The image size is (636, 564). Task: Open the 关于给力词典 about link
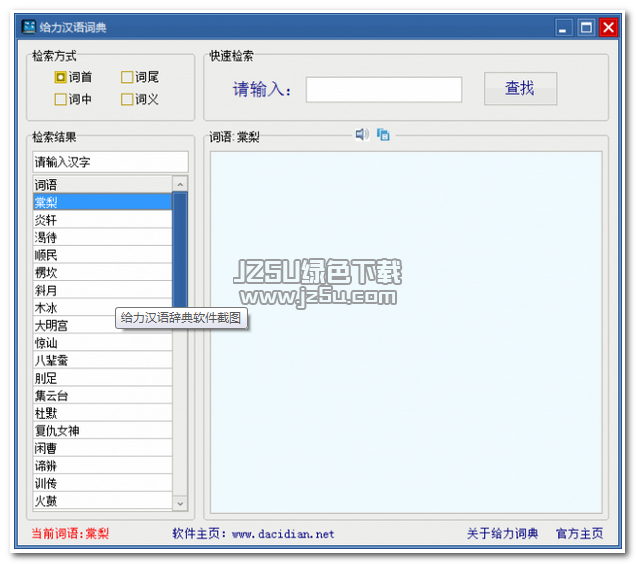(x=502, y=533)
